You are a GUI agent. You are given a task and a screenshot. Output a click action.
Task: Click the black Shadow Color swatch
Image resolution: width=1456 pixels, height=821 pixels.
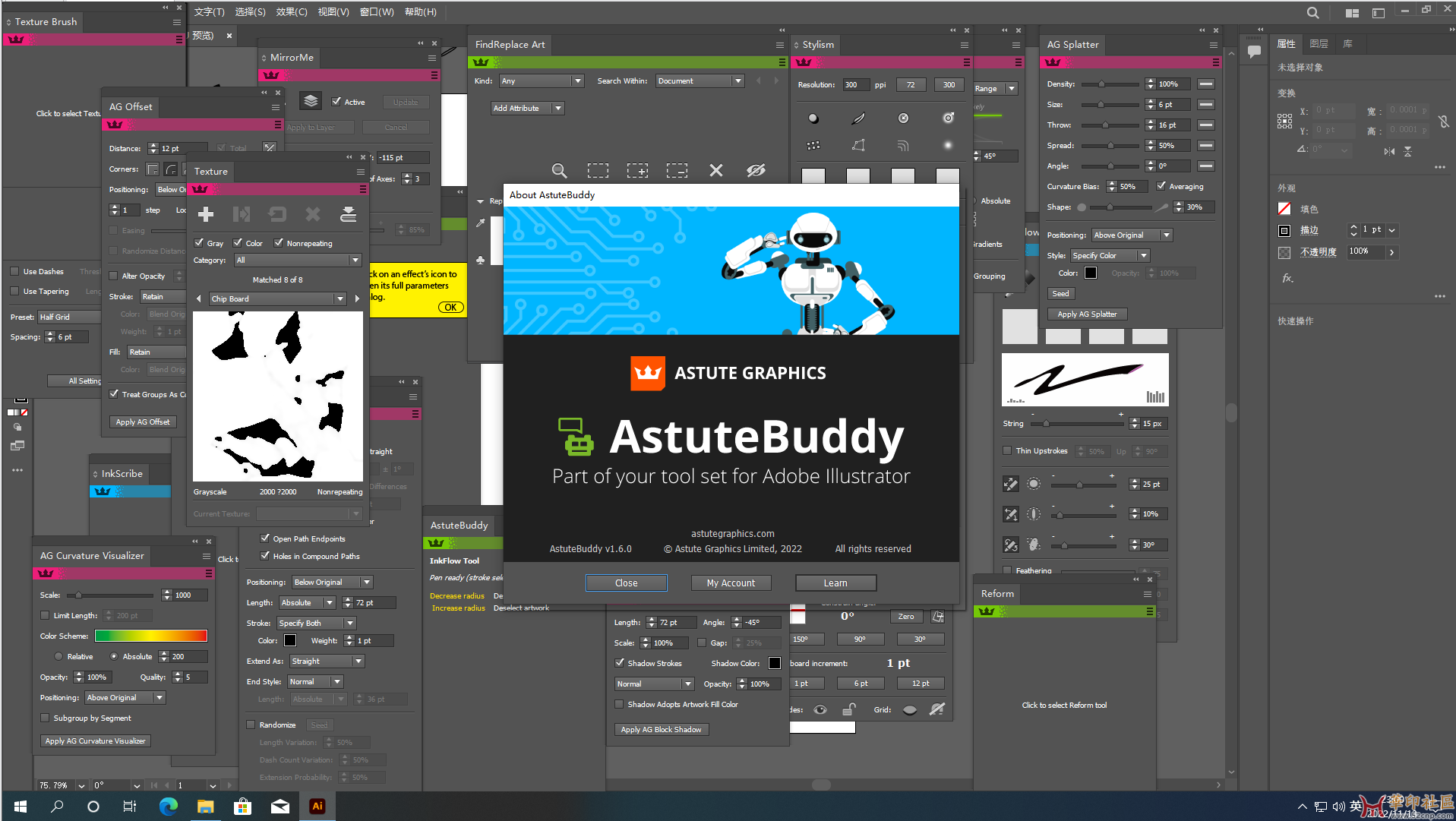tap(775, 663)
